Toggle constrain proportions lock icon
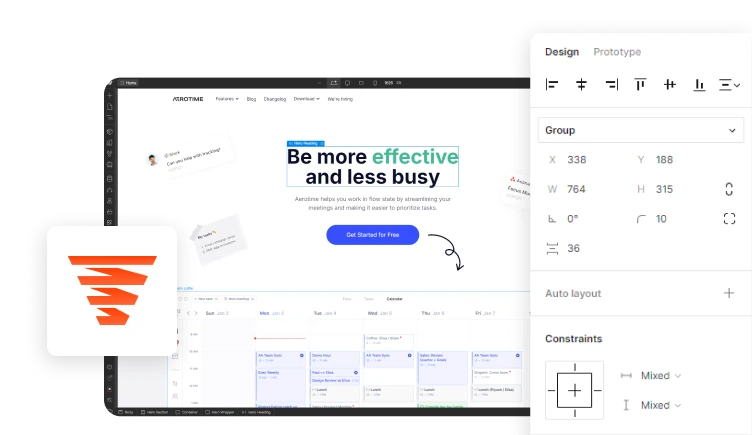The width and height of the screenshot is (752, 435). (x=729, y=189)
